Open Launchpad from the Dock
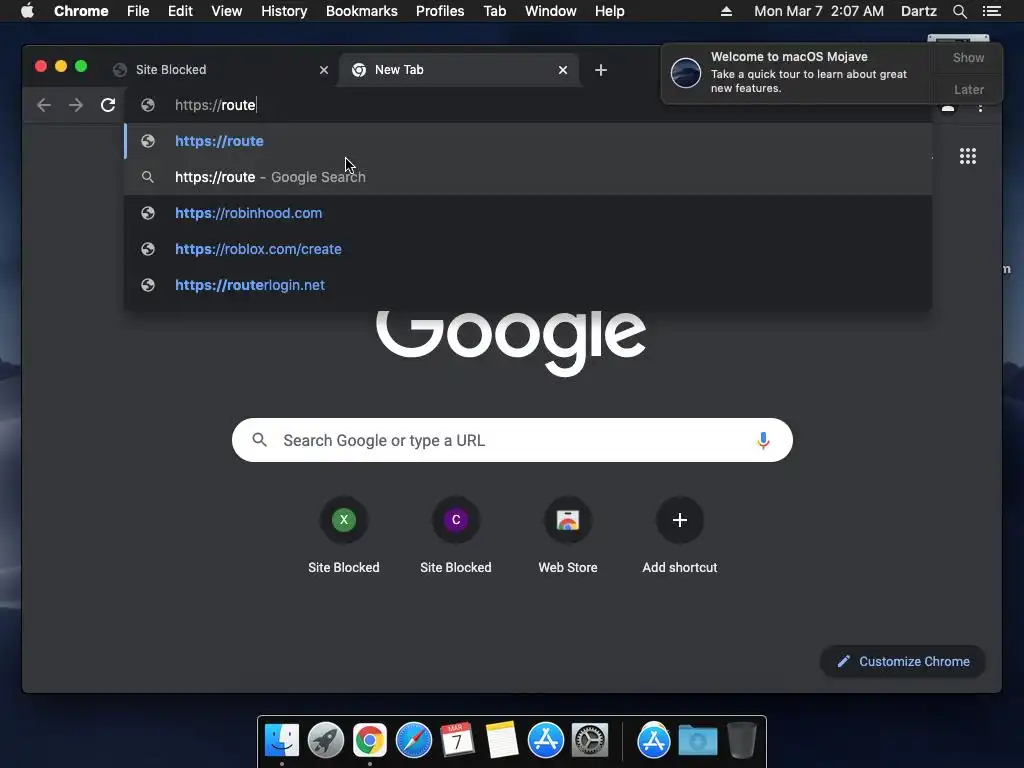This screenshot has width=1024, height=768. click(x=326, y=741)
